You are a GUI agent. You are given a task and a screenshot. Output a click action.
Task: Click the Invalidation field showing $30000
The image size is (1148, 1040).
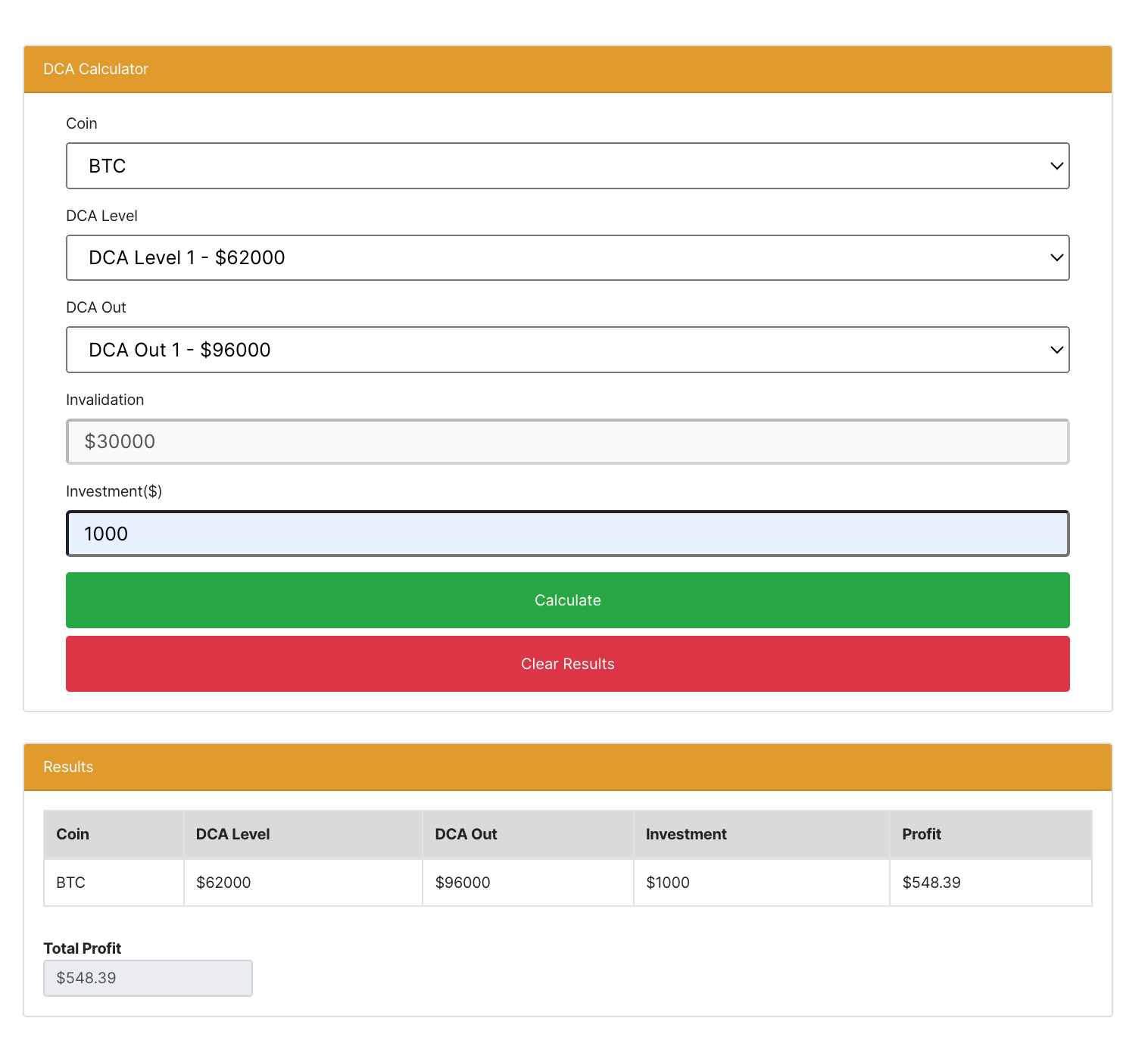coord(567,441)
